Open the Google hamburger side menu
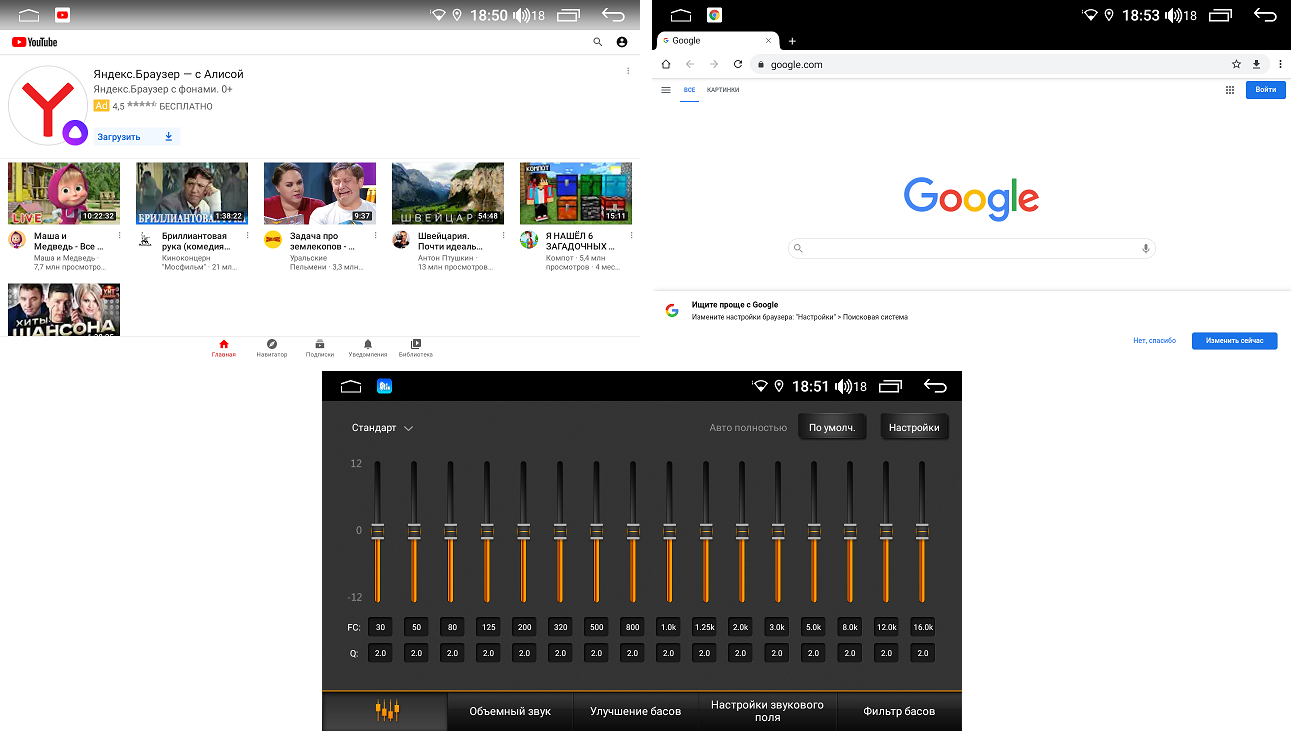The width and height of the screenshot is (1291, 731). 666,90
